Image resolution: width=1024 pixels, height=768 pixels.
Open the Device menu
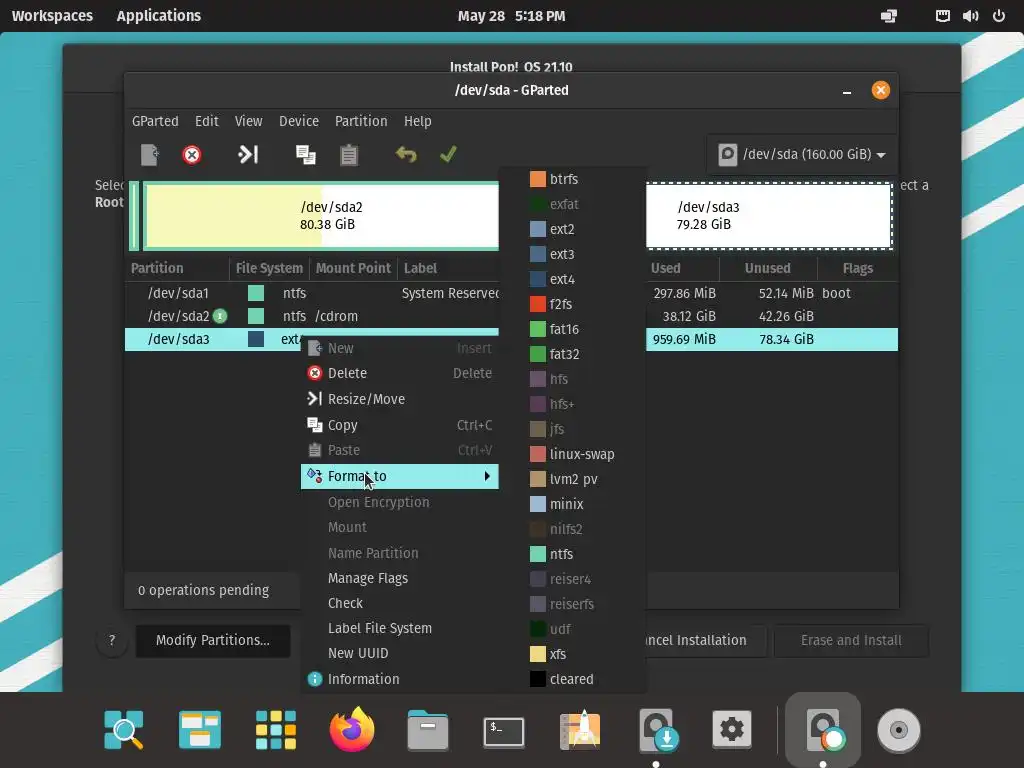pos(298,121)
